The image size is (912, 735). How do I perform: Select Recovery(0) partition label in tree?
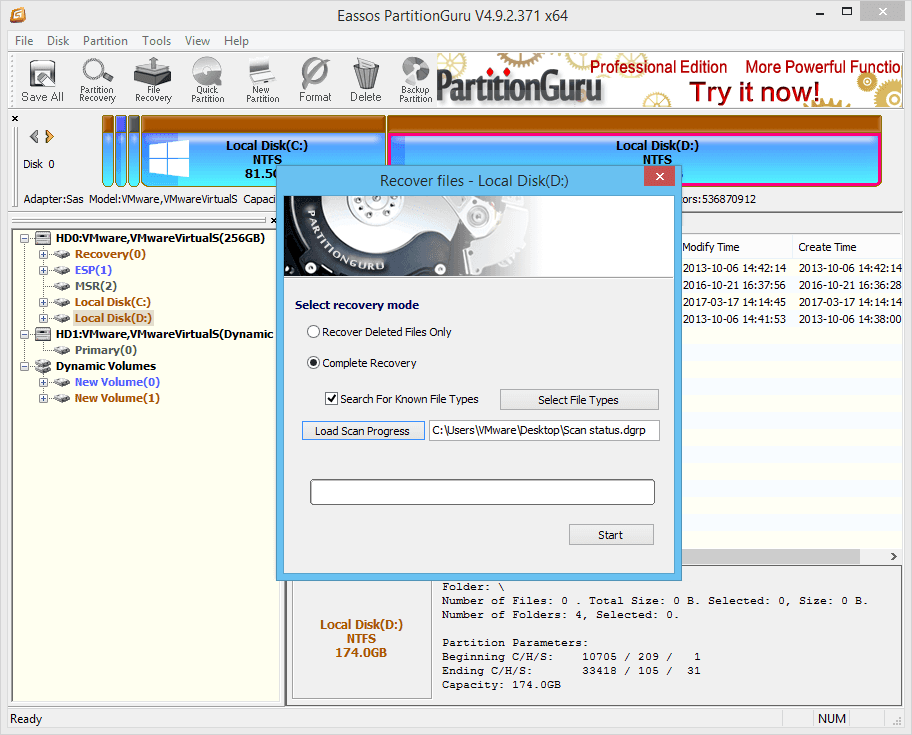pyautogui.click(x=110, y=254)
